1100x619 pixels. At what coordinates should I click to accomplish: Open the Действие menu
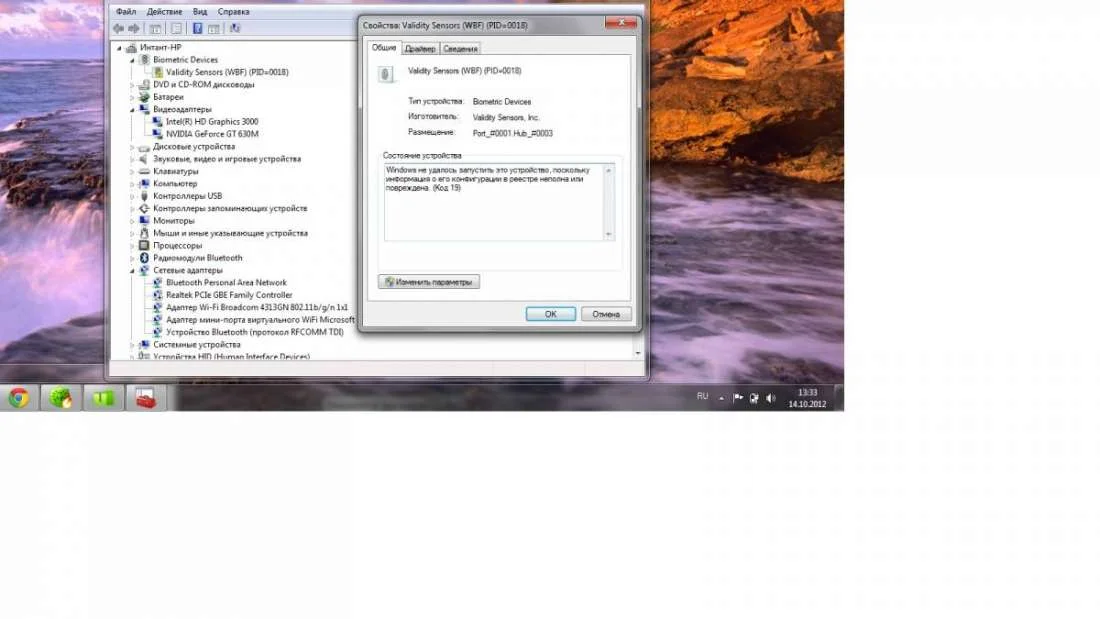pyautogui.click(x=164, y=12)
